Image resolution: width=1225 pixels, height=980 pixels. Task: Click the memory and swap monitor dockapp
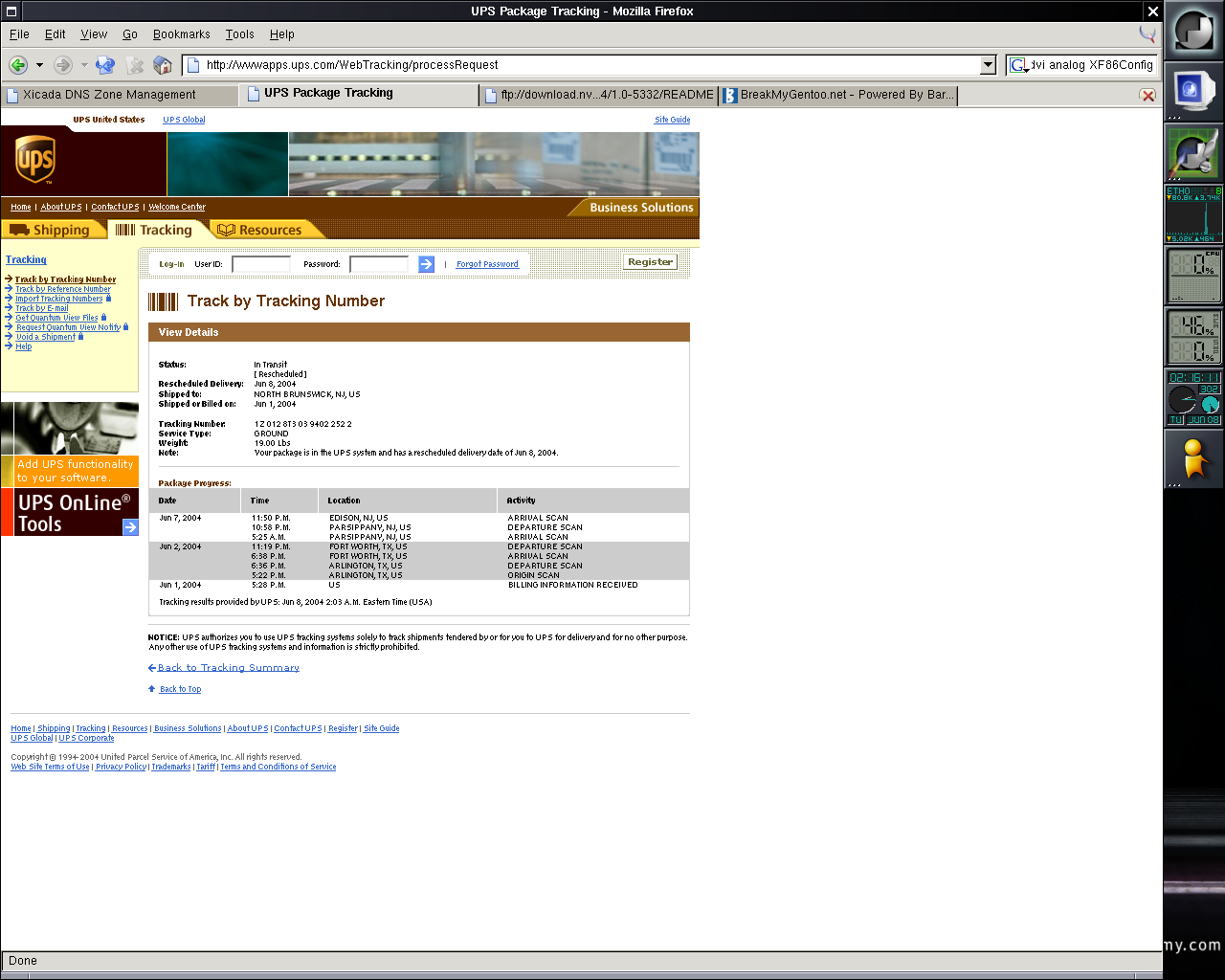pos(1193,337)
